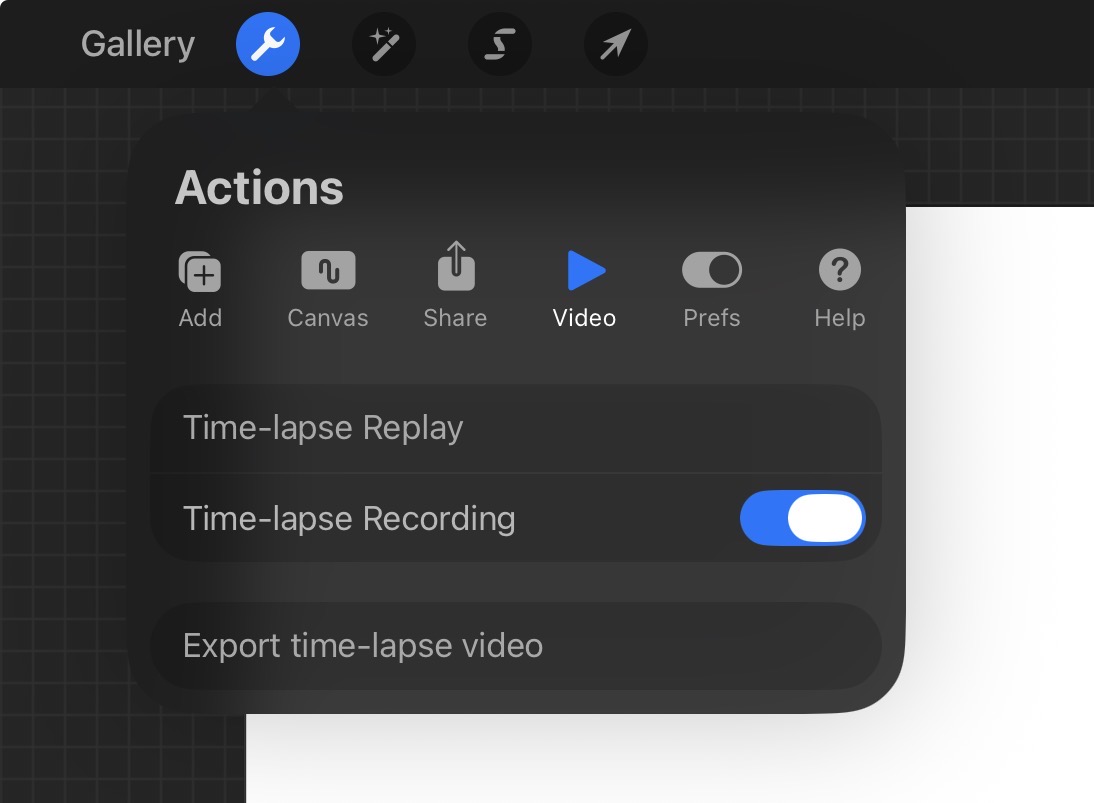
Task: Return to the Gallery
Action: click(x=137, y=44)
